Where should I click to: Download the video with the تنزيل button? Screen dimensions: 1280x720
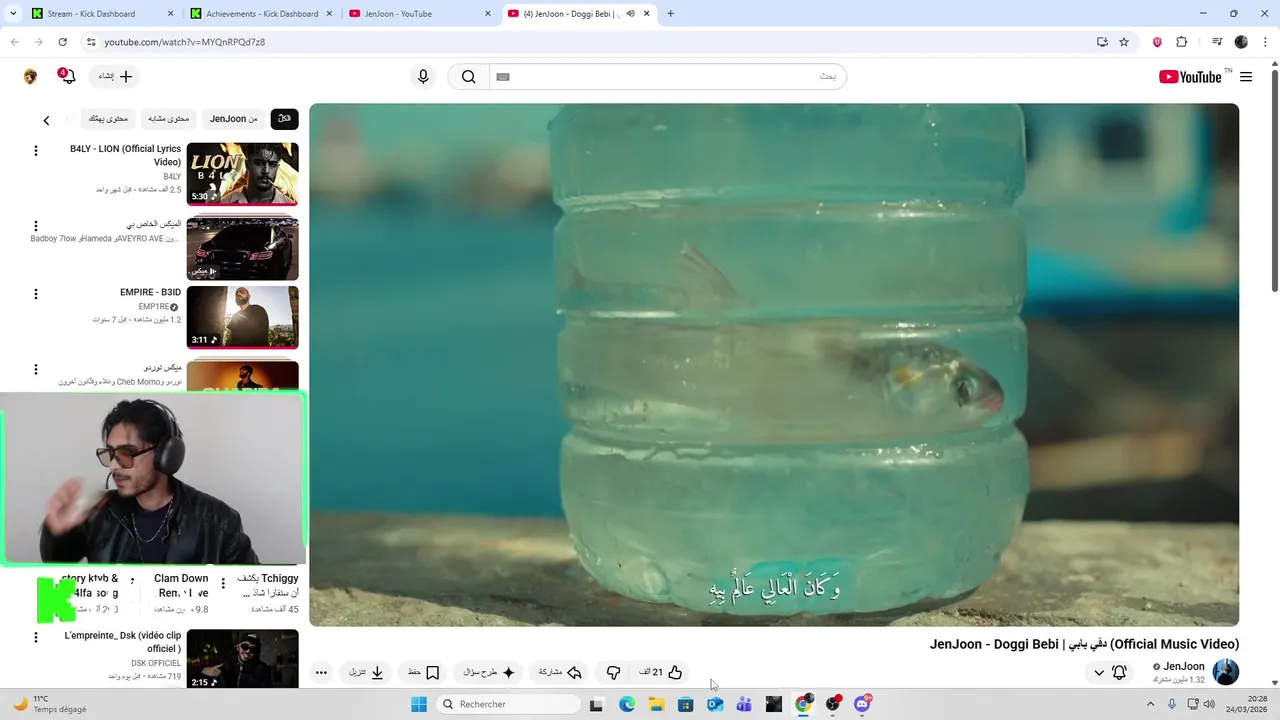367,672
